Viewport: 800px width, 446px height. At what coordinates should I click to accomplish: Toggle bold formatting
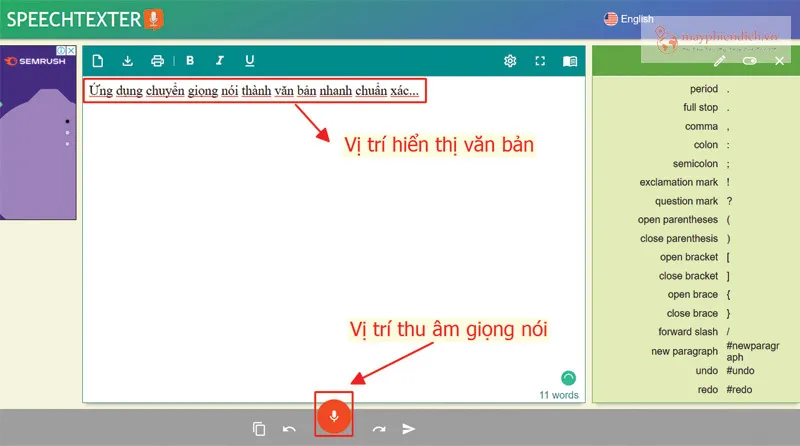coord(190,61)
